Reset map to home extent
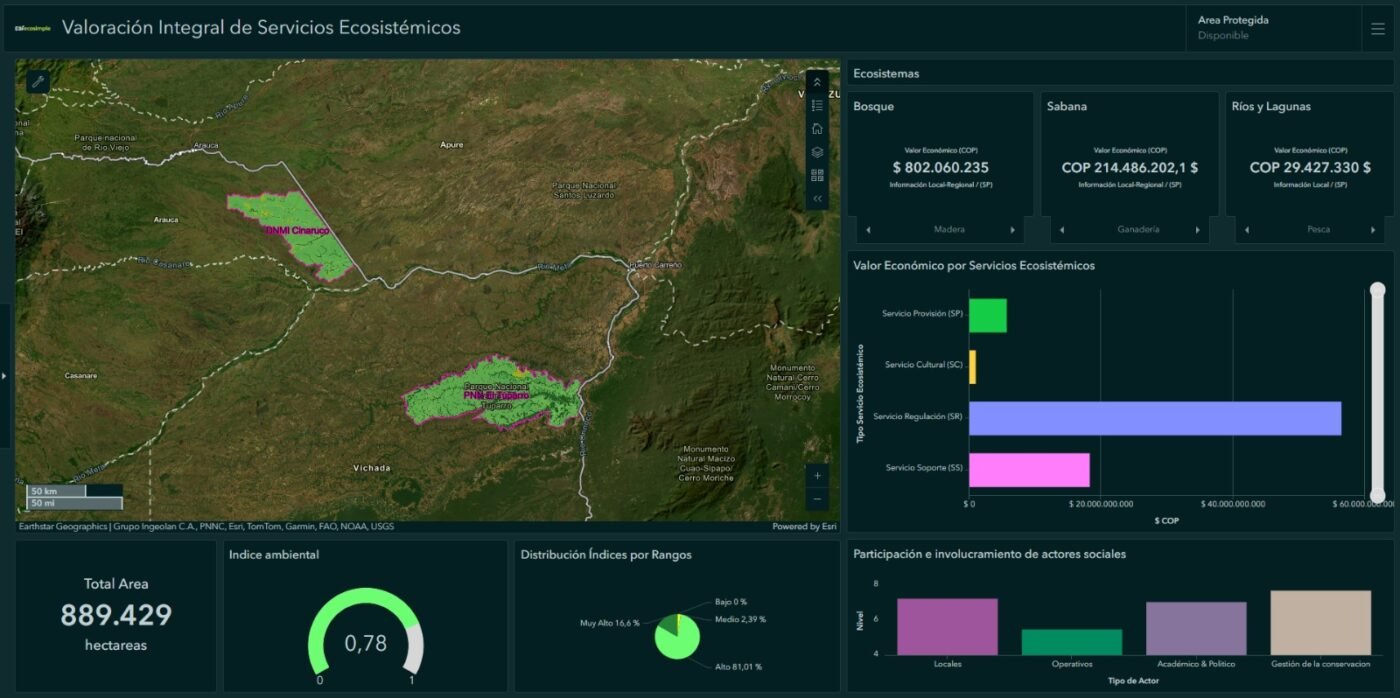The height and width of the screenshot is (698, 1400). pyautogui.click(x=817, y=128)
